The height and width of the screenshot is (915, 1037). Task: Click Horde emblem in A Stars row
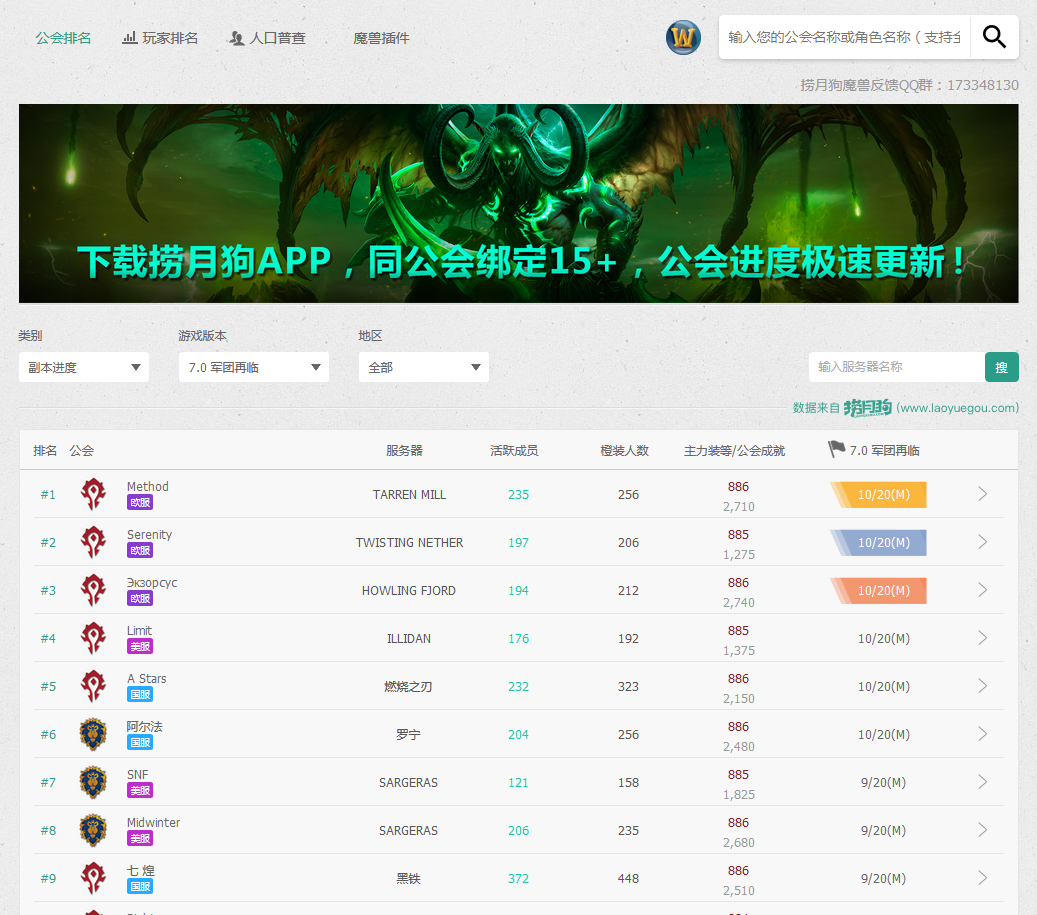[x=93, y=686]
